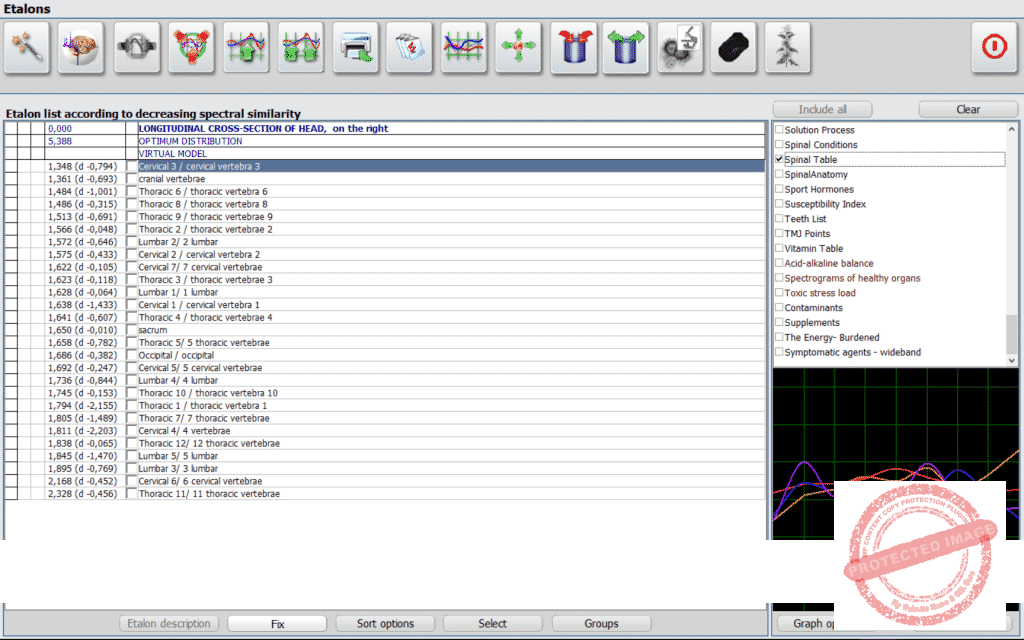Screen dimensions: 1024x640
Task: Click the documents report toolbar icon
Action: (x=409, y=47)
